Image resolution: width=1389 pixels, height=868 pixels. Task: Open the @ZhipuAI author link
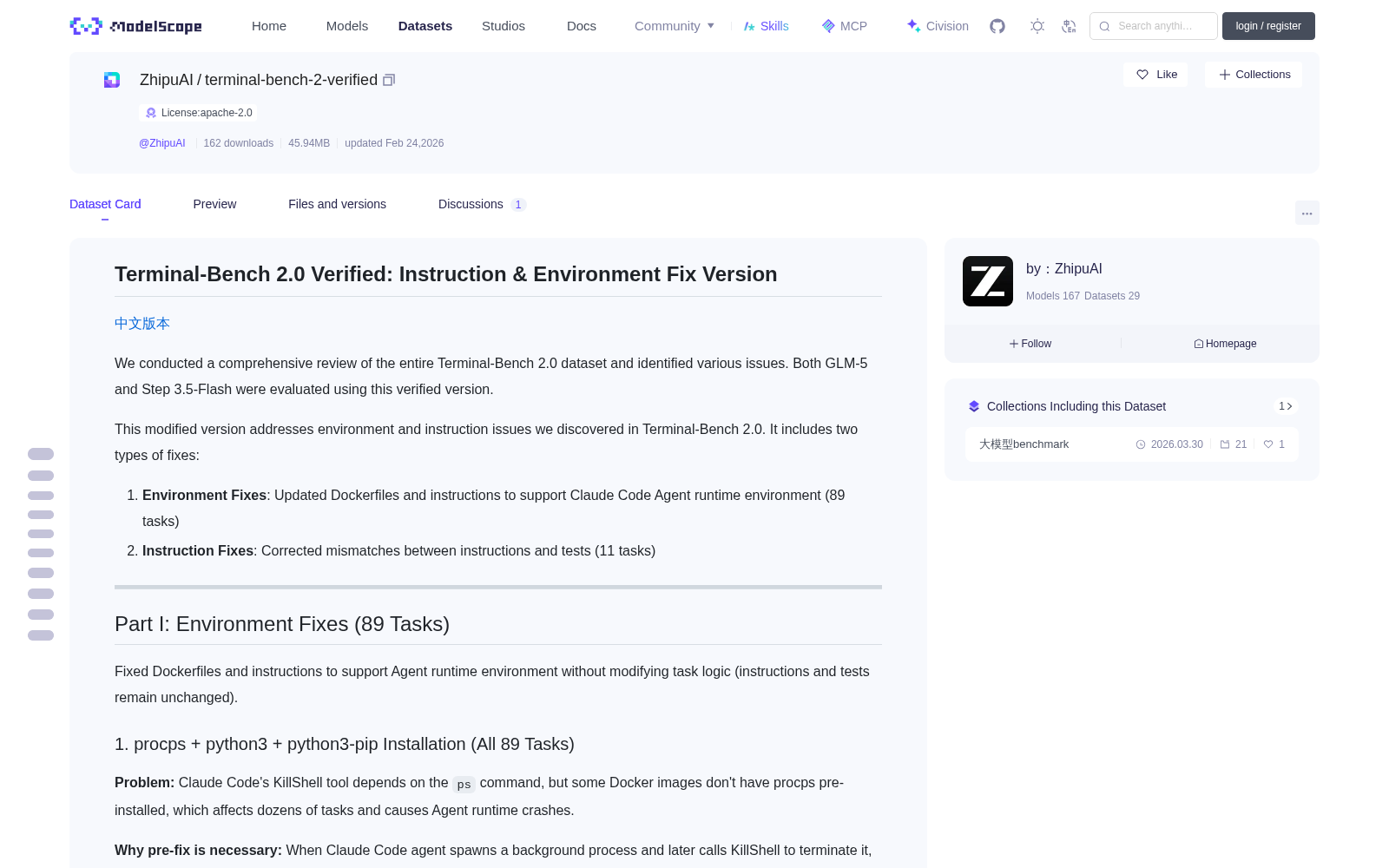pyautogui.click(x=162, y=143)
